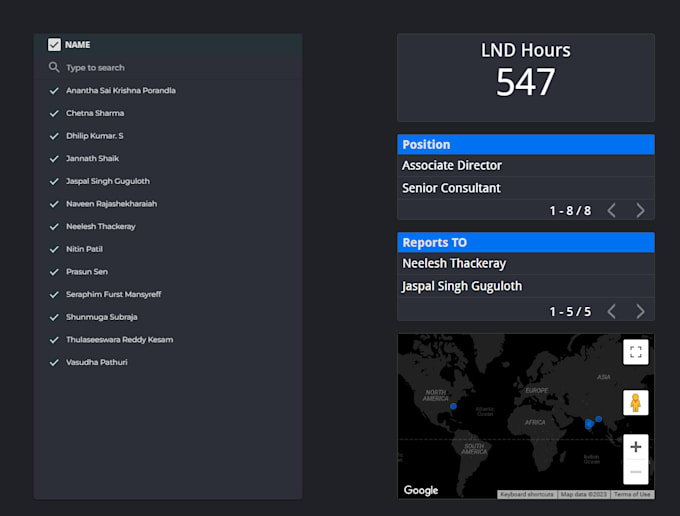The width and height of the screenshot is (680, 516).
Task: Toggle the NAME select-all checkbox
Action: tap(54, 45)
